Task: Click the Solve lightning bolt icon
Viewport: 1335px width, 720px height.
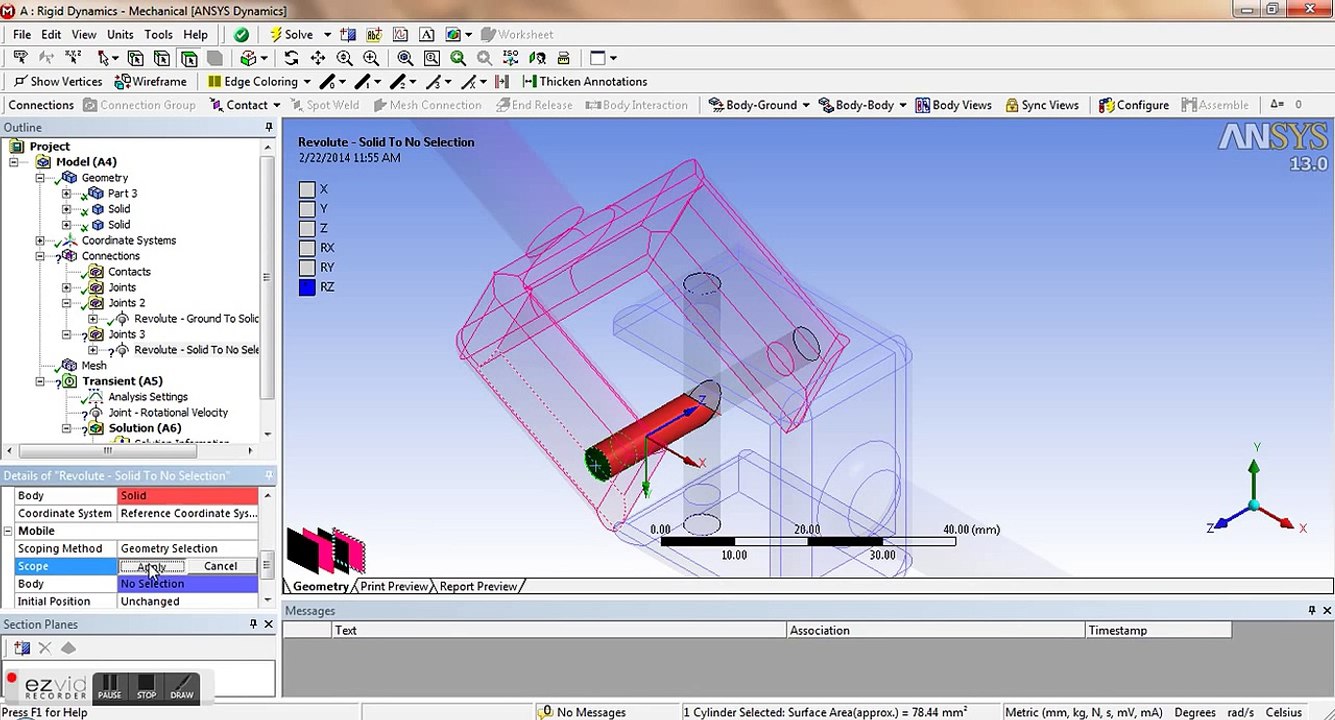Action: 276,34
